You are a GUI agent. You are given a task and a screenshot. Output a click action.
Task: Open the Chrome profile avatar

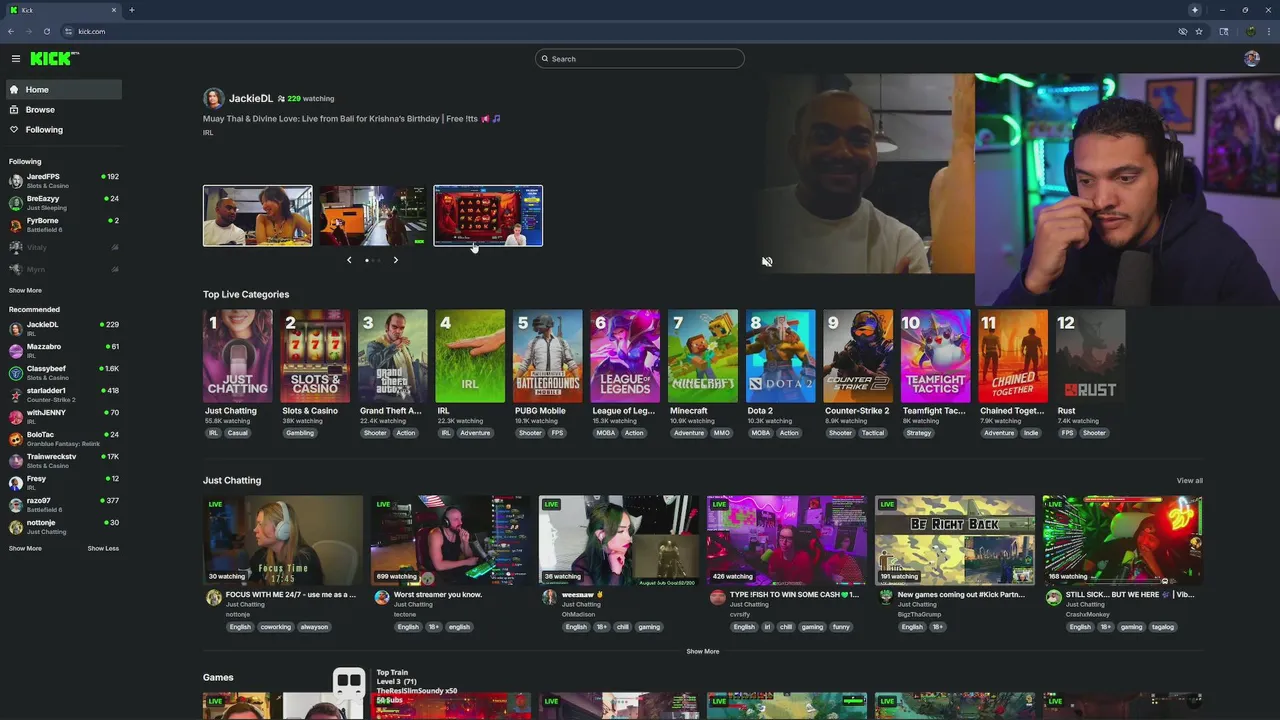coord(1250,31)
